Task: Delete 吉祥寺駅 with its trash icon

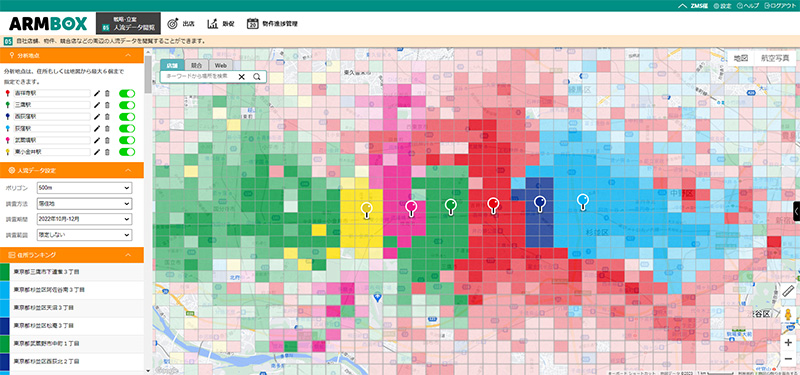Action: 107,93
